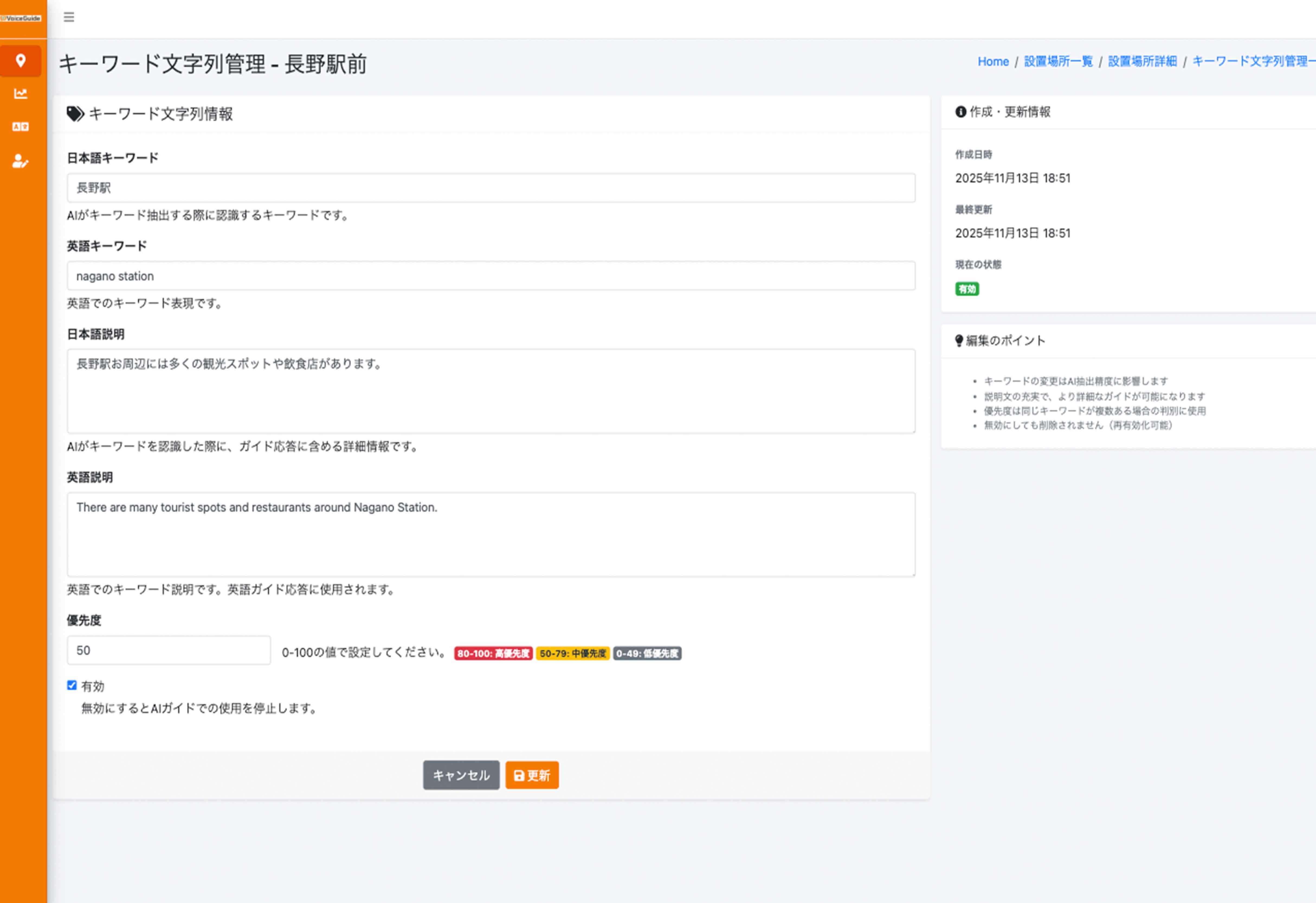Image resolution: width=1316 pixels, height=903 pixels.
Task: Open the language translation sidebar icon
Action: [x=20, y=127]
